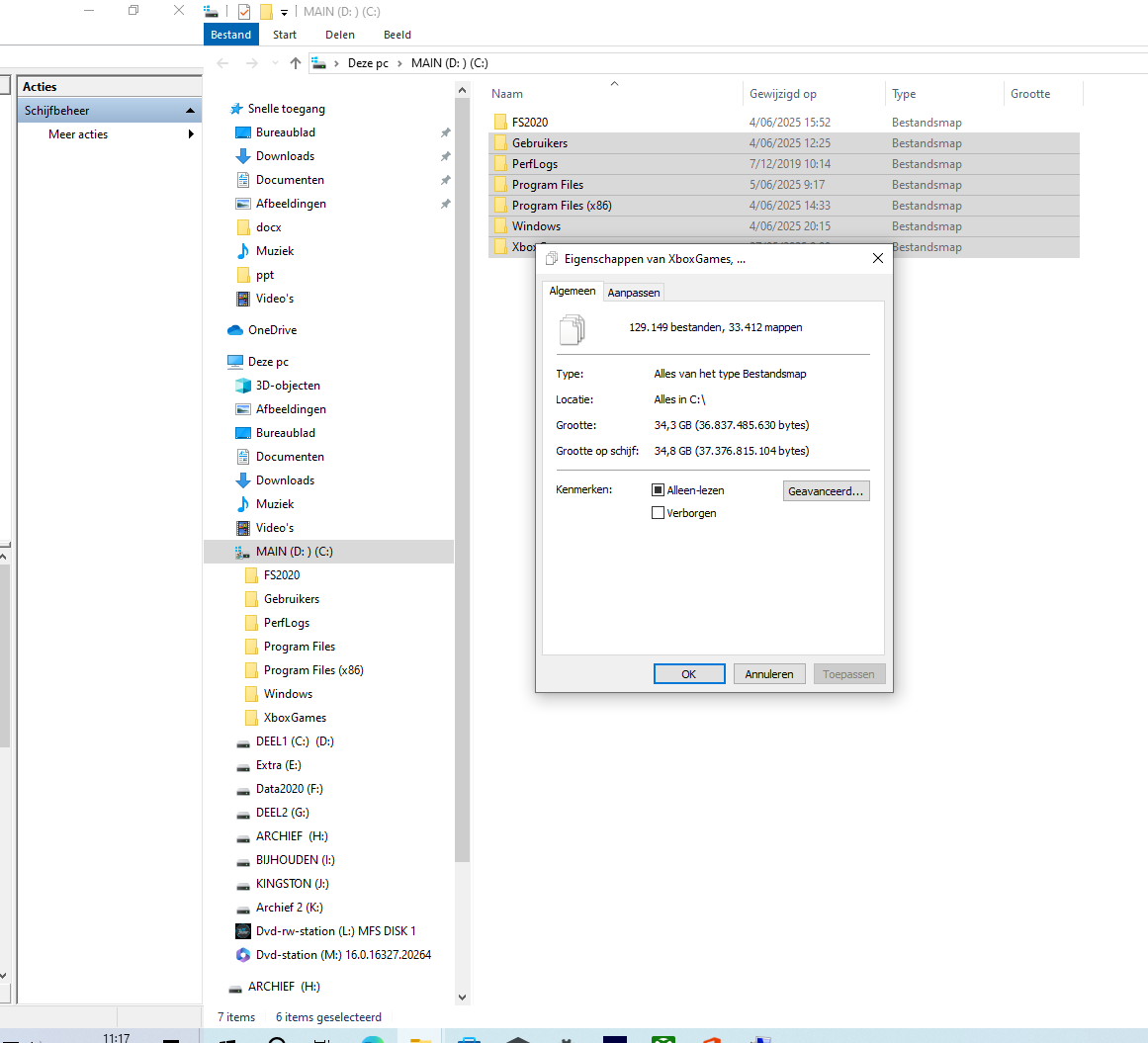Switch to the Aanpassen tab
The height and width of the screenshot is (1043, 1148).
click(x=633, y=293)
